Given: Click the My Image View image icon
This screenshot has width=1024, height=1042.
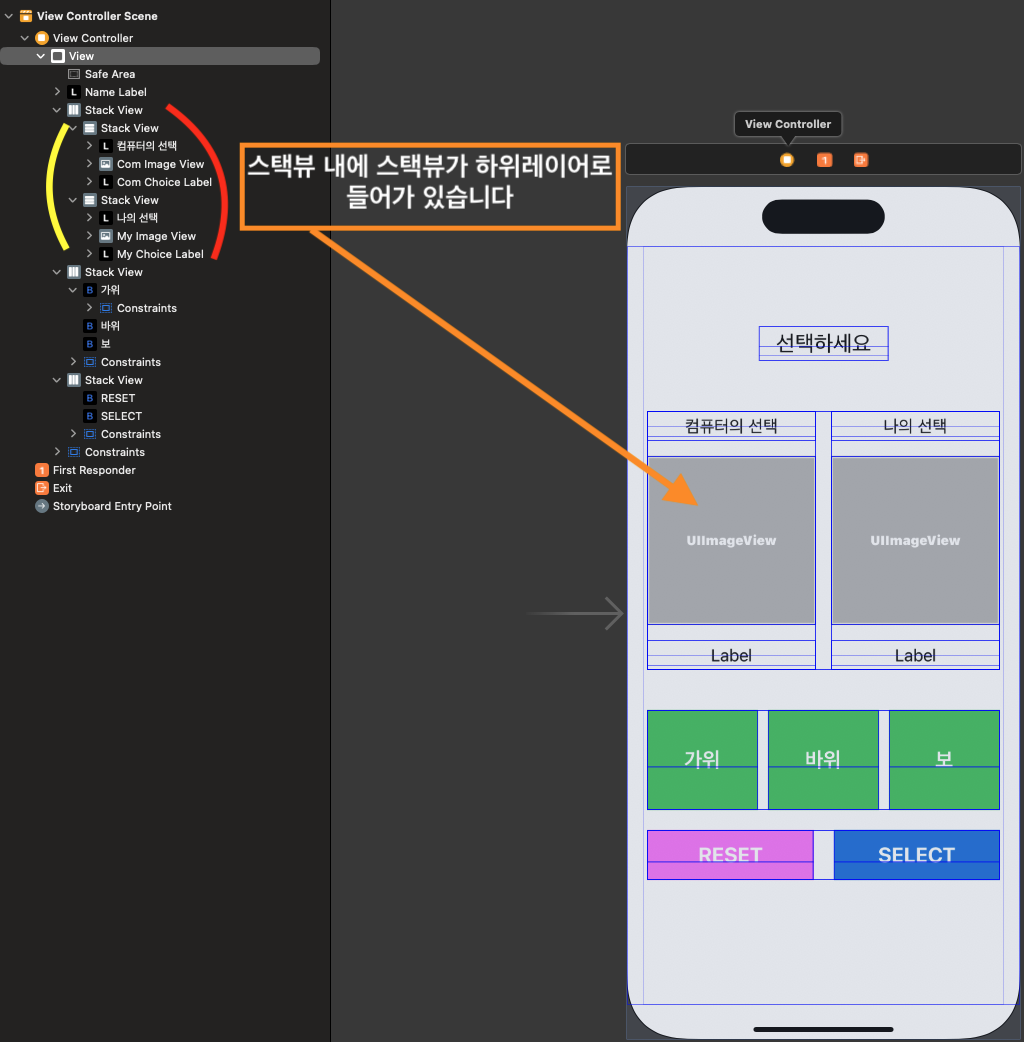Looking at the screenshot, I should pyautogui.click(x=106, y=236).
